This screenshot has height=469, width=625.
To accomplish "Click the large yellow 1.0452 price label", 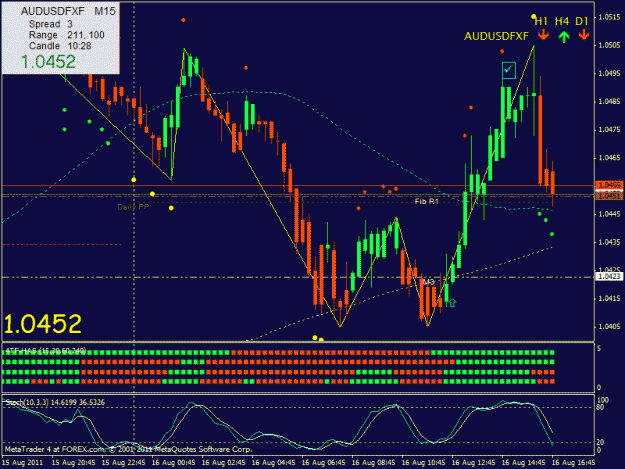I will [43, 324].
